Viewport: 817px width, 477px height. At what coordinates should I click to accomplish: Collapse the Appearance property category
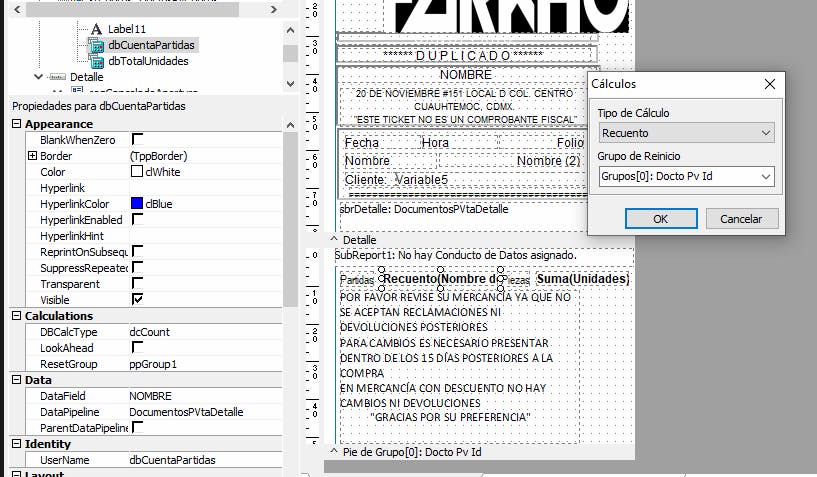tap(17, 124)
